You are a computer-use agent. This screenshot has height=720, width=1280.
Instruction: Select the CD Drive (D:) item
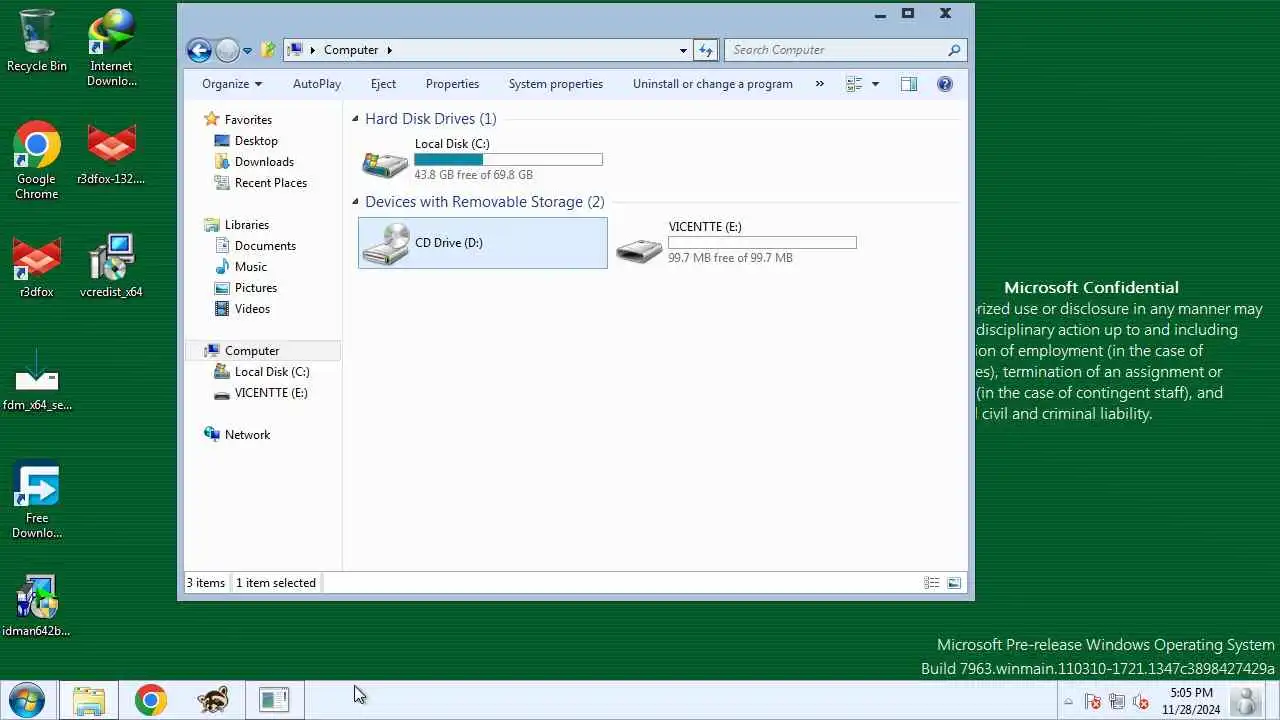(x=483, y=243)
